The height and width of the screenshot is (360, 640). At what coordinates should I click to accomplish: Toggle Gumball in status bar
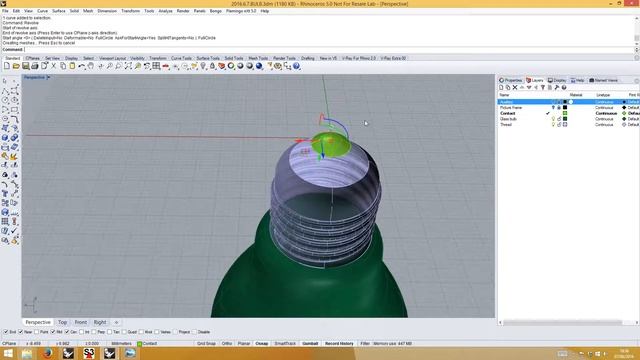click(x=310, y=344)
